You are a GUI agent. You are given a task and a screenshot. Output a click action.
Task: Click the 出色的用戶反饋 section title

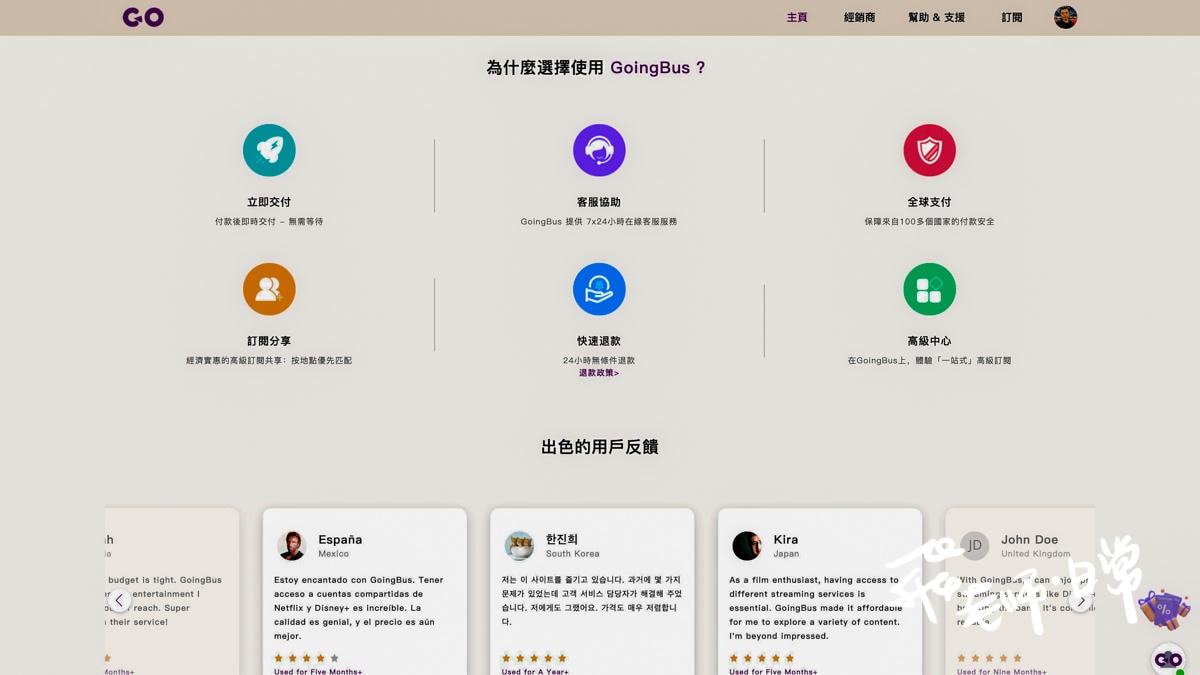pyautogui.click(x=599, y=447)
